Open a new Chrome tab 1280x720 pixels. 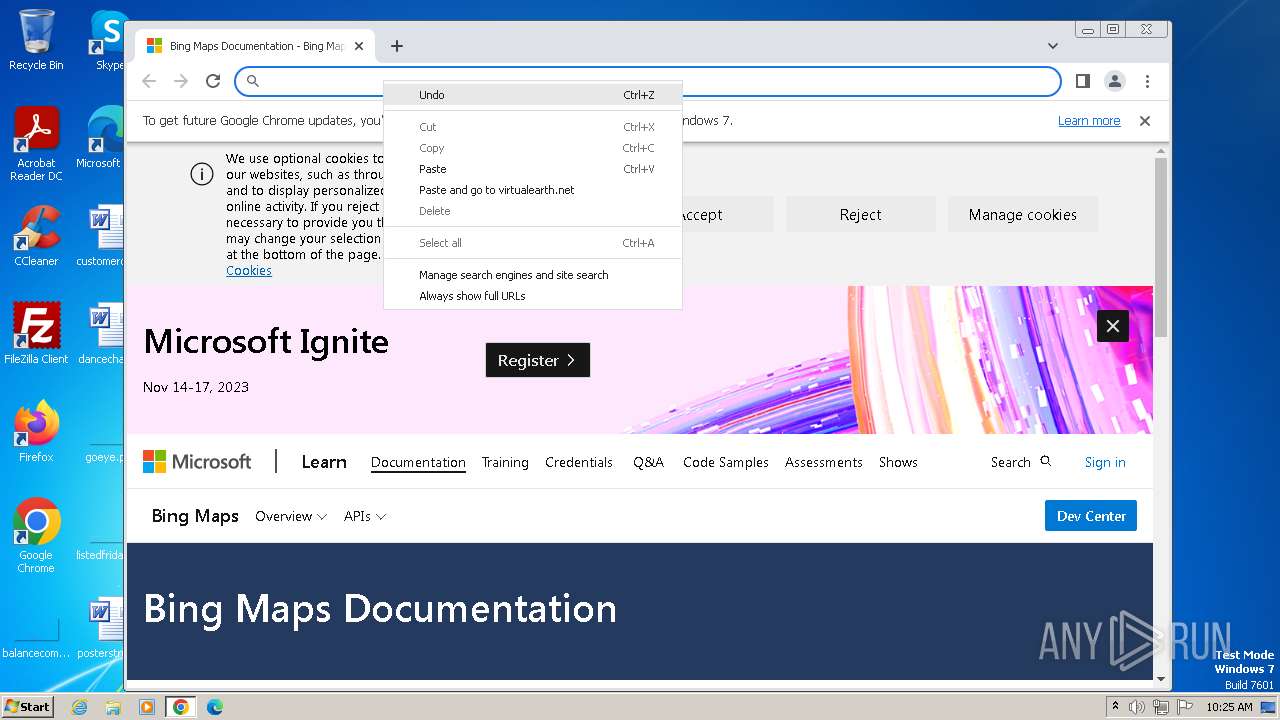point(397,46)
